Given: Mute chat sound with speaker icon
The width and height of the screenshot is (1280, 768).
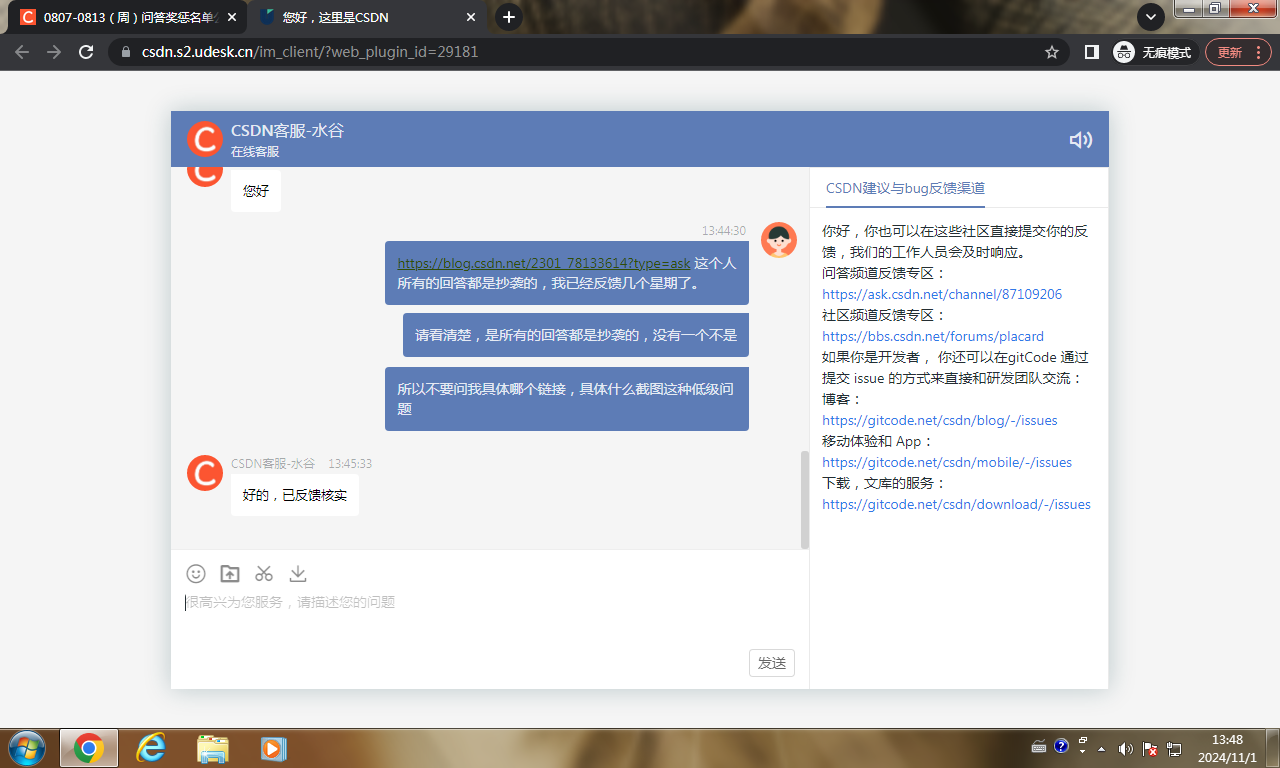Looking at the screenshot, I should pos(1080,140).
